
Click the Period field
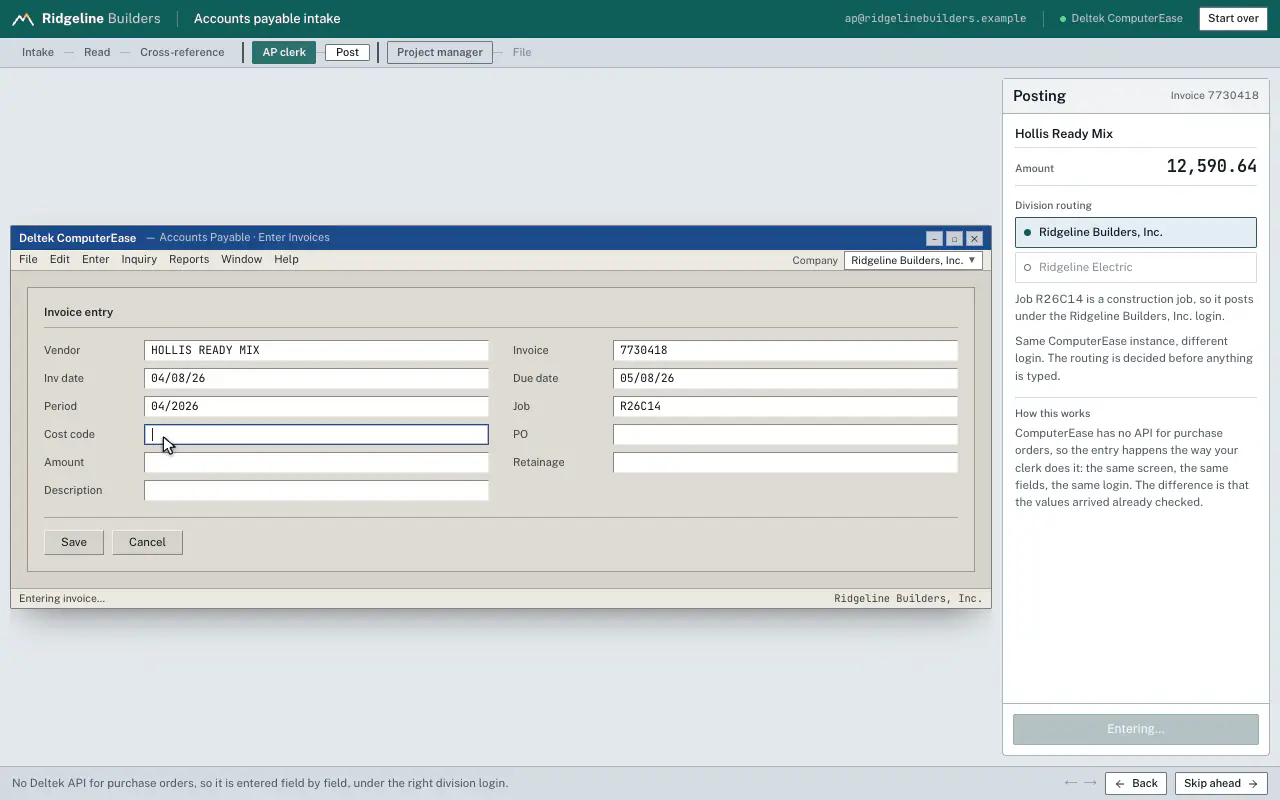pos(316,406)
